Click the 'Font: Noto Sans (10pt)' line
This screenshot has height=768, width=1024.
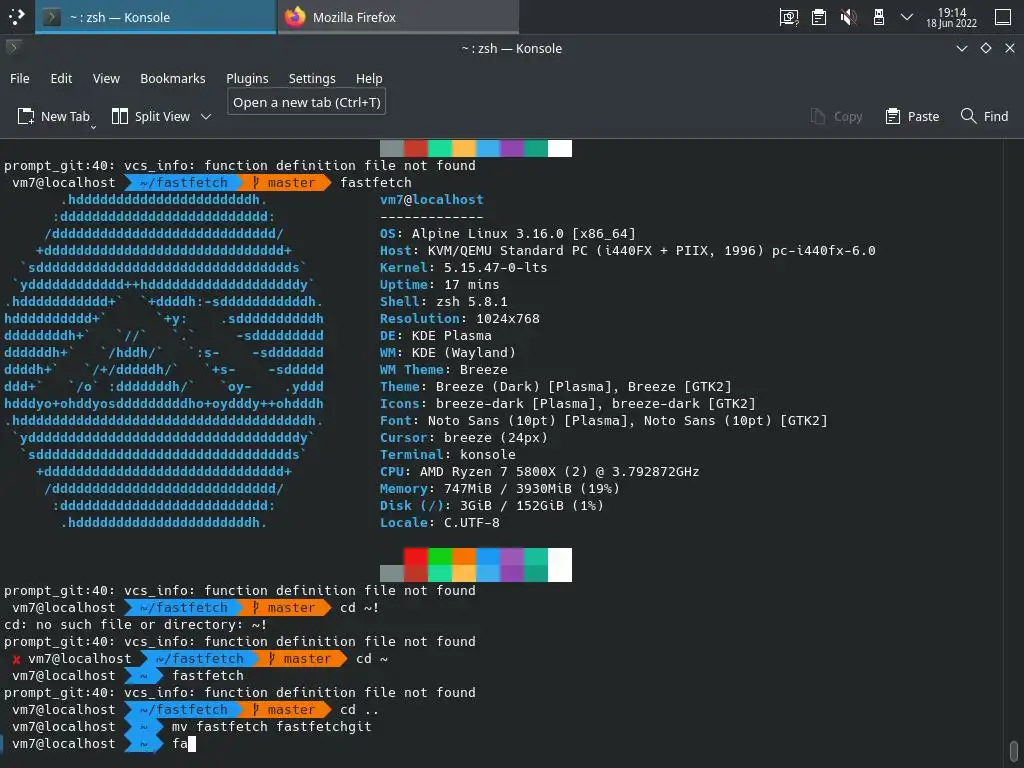click(x=603, y=420)
